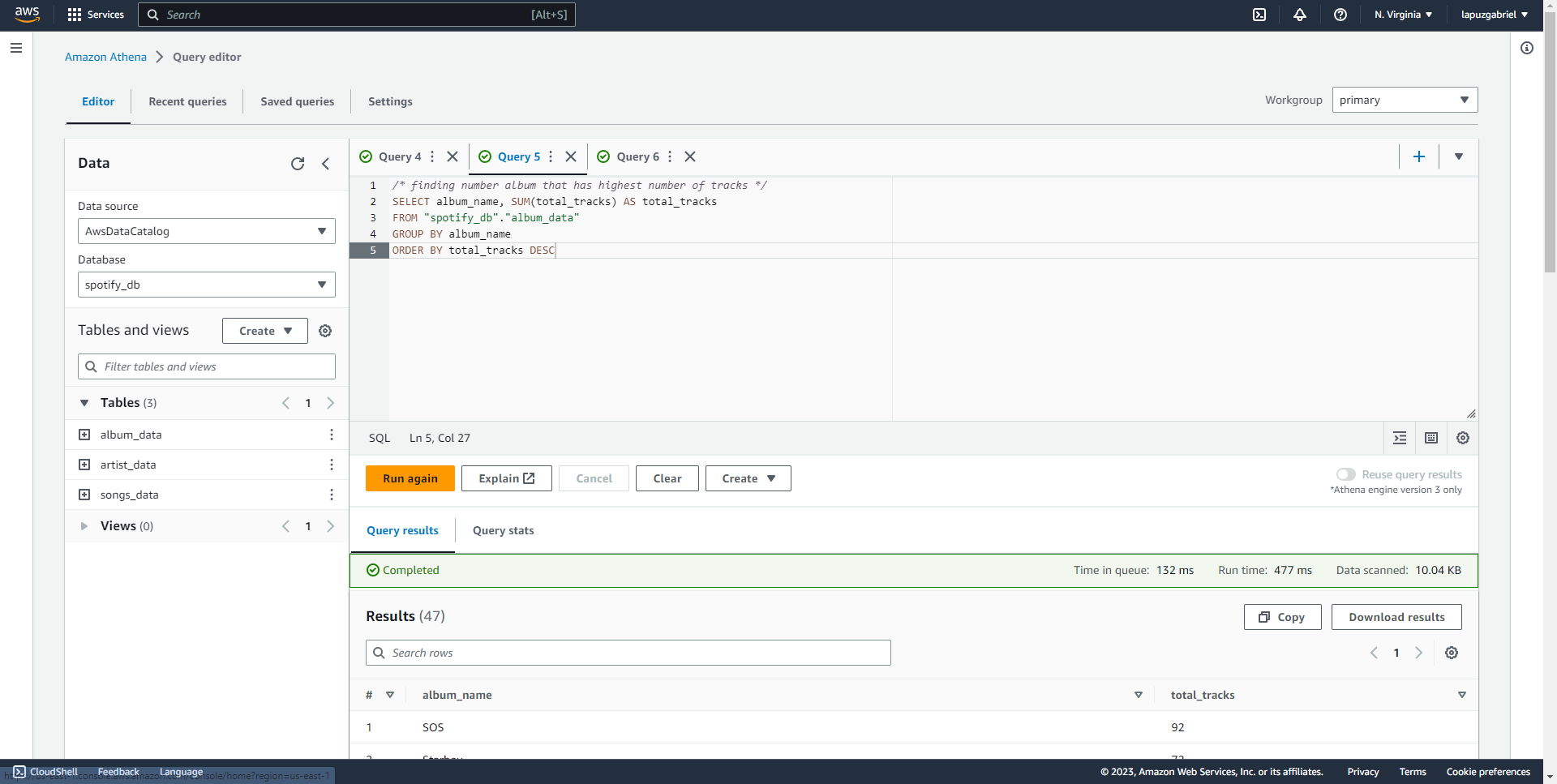This screenshot has width=1557, height=784.
Task: Copy the query results
Action: coord(1283,617)
